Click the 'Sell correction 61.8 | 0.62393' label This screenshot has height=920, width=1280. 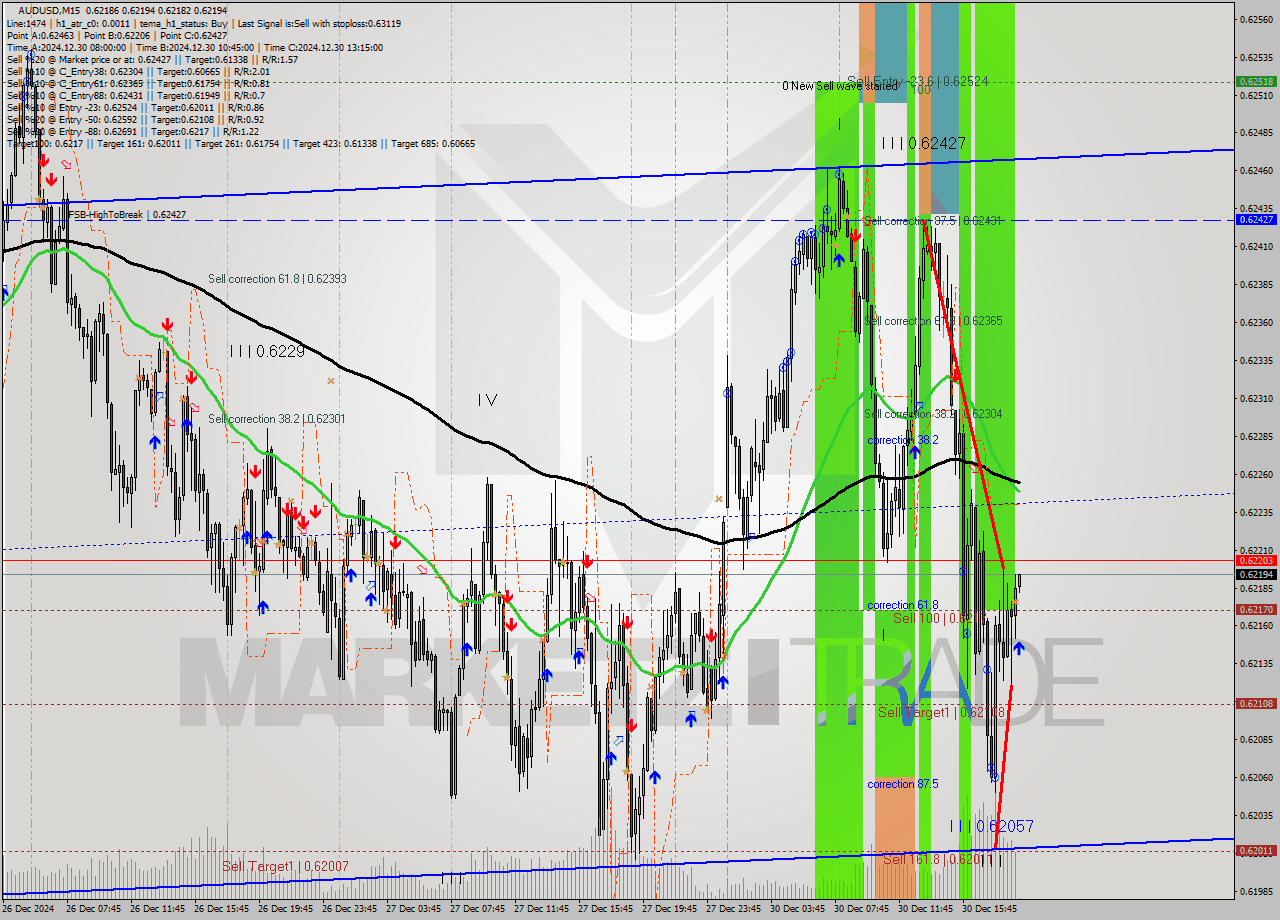(x=277, y=278)
